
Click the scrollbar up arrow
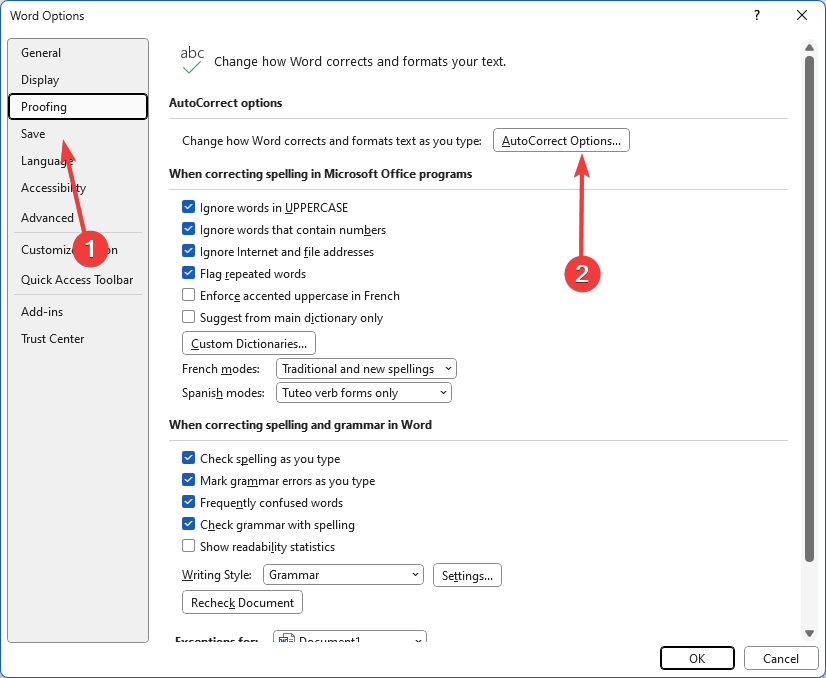click(809, 47)
